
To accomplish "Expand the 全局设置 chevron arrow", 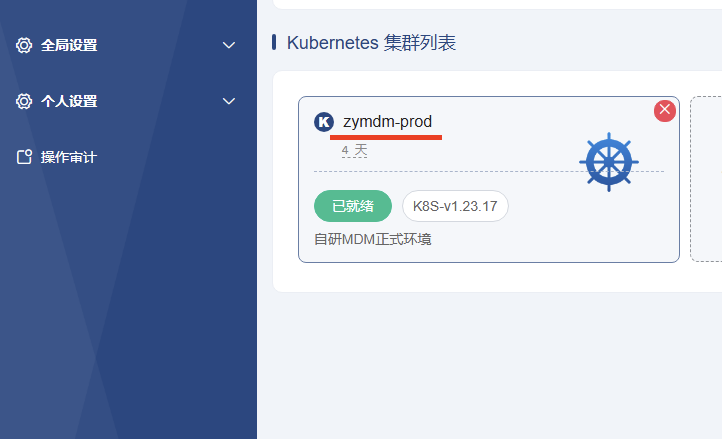I will click(x=229, y=45).
